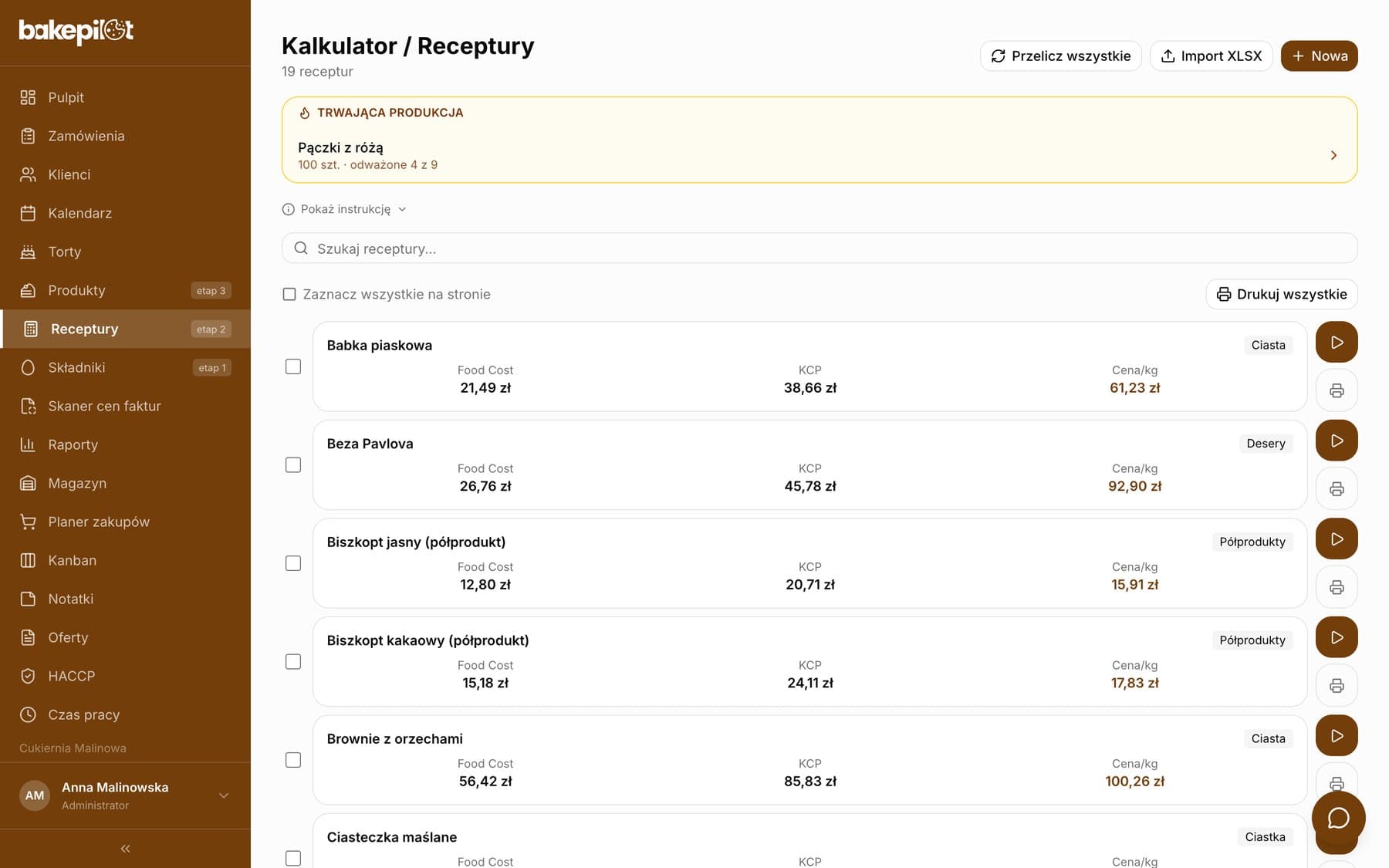
Task: Navigate to Skaner cen faktur
Action: pyautogui.click(x=125, y=406)
